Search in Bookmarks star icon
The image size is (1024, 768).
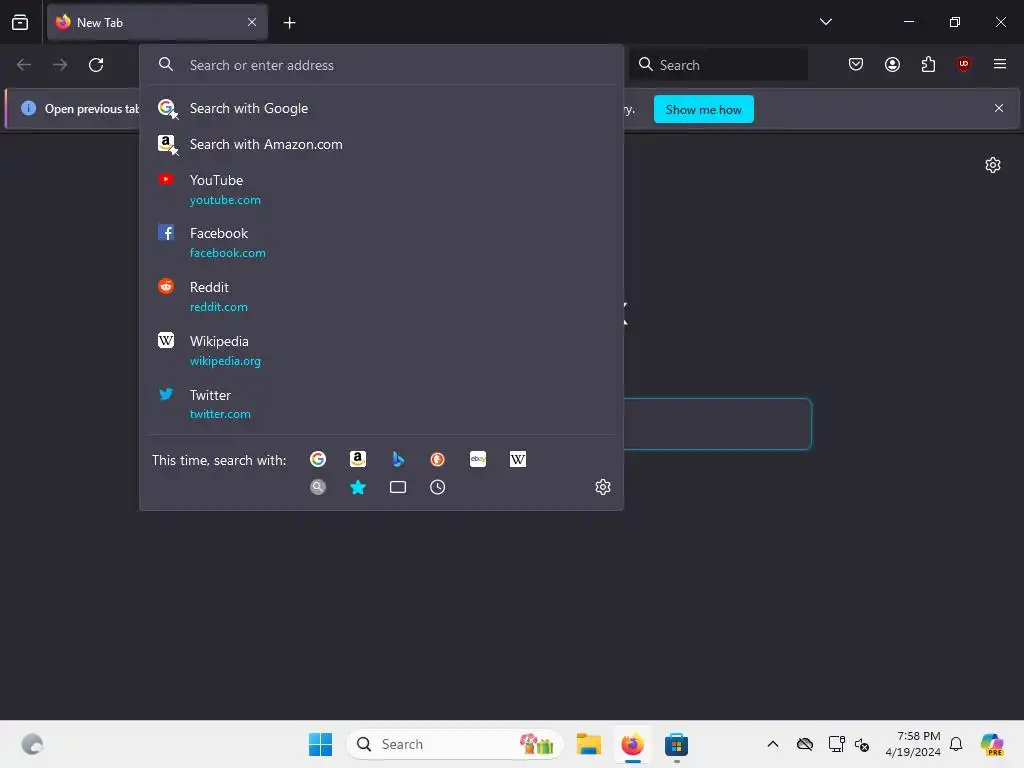tap(358, 487)
